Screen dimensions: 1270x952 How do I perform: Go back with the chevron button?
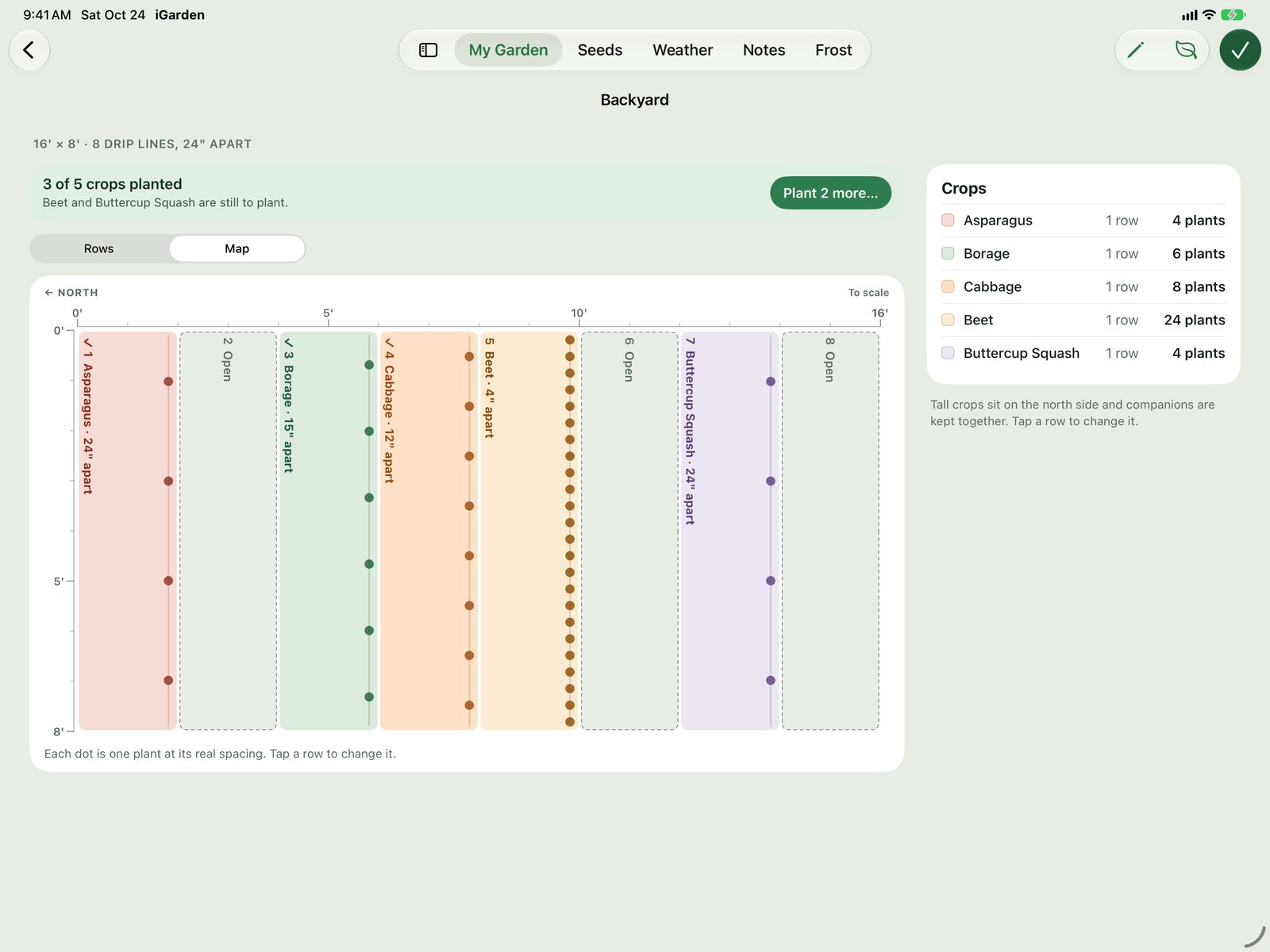coord(29,50)
